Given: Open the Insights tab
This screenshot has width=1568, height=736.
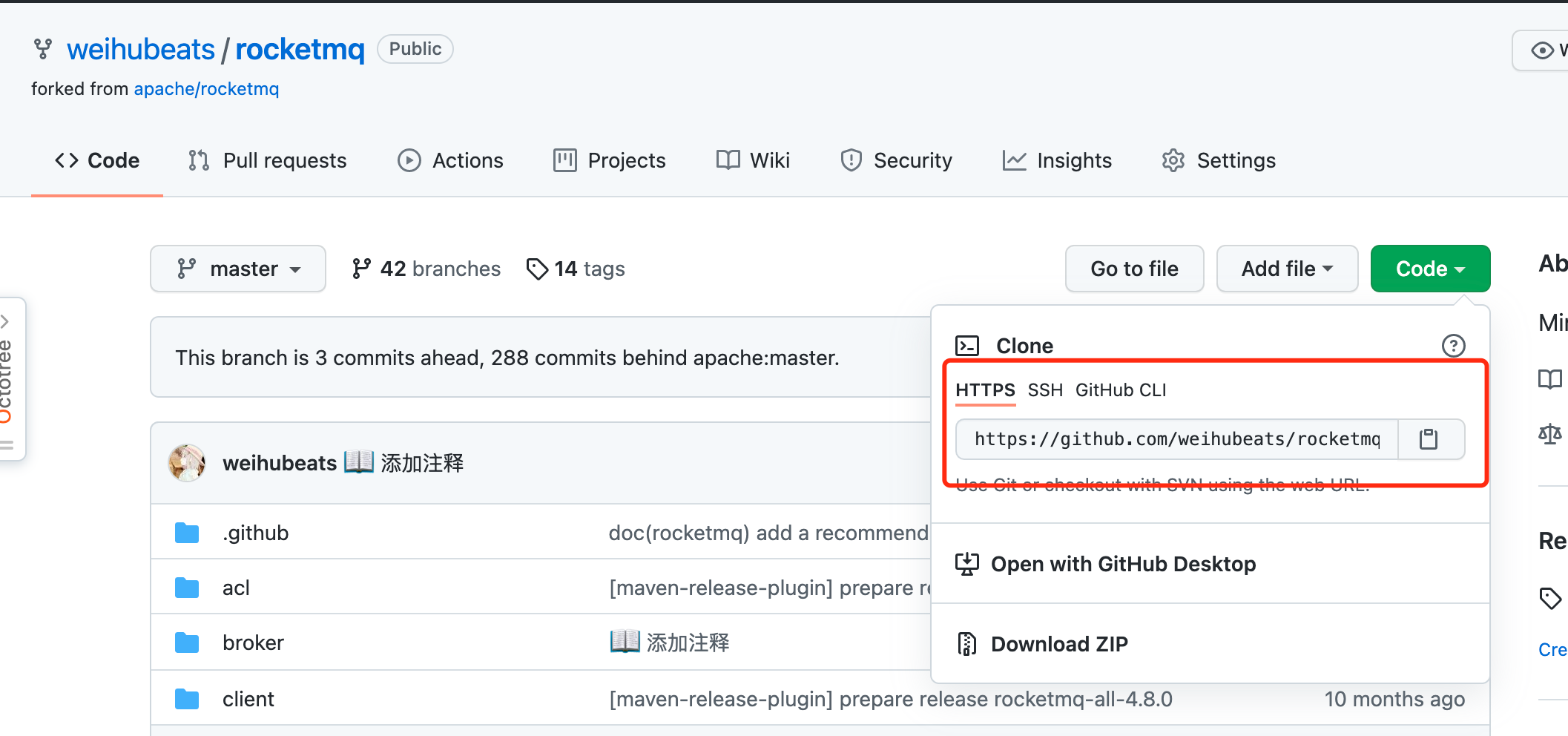Looking at the screenshot, I should [1057, 160].
